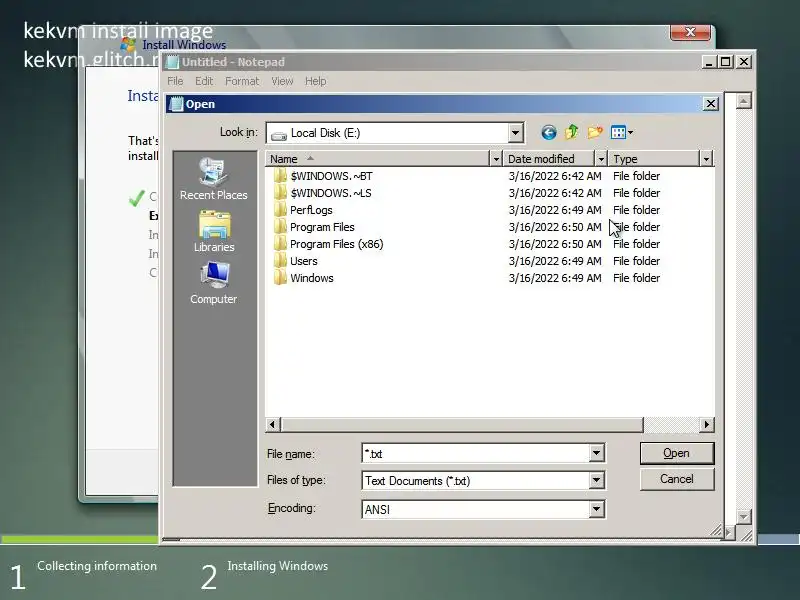Screen dimensions: 800x600
Task: Open Computer in the sidebar
Action: [x=214, y=284]
